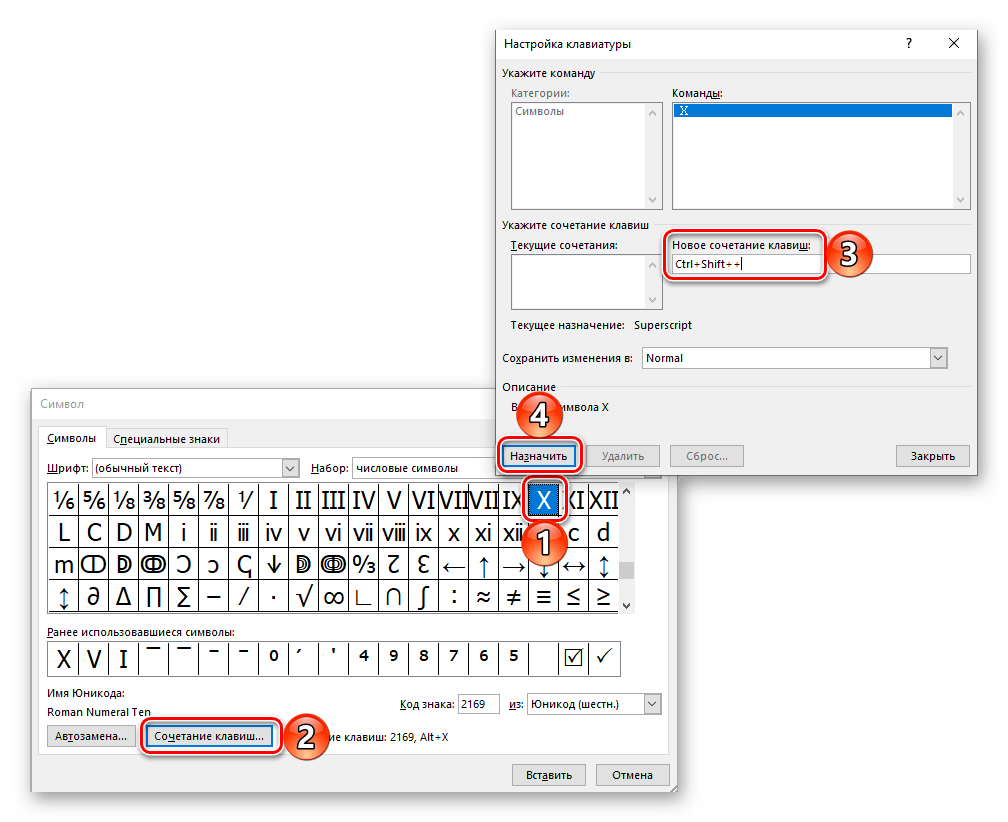Screen dimensions: 1008x822
Task: Select the left-right arrow ↔ symbol
Action: tap(573, 566)
